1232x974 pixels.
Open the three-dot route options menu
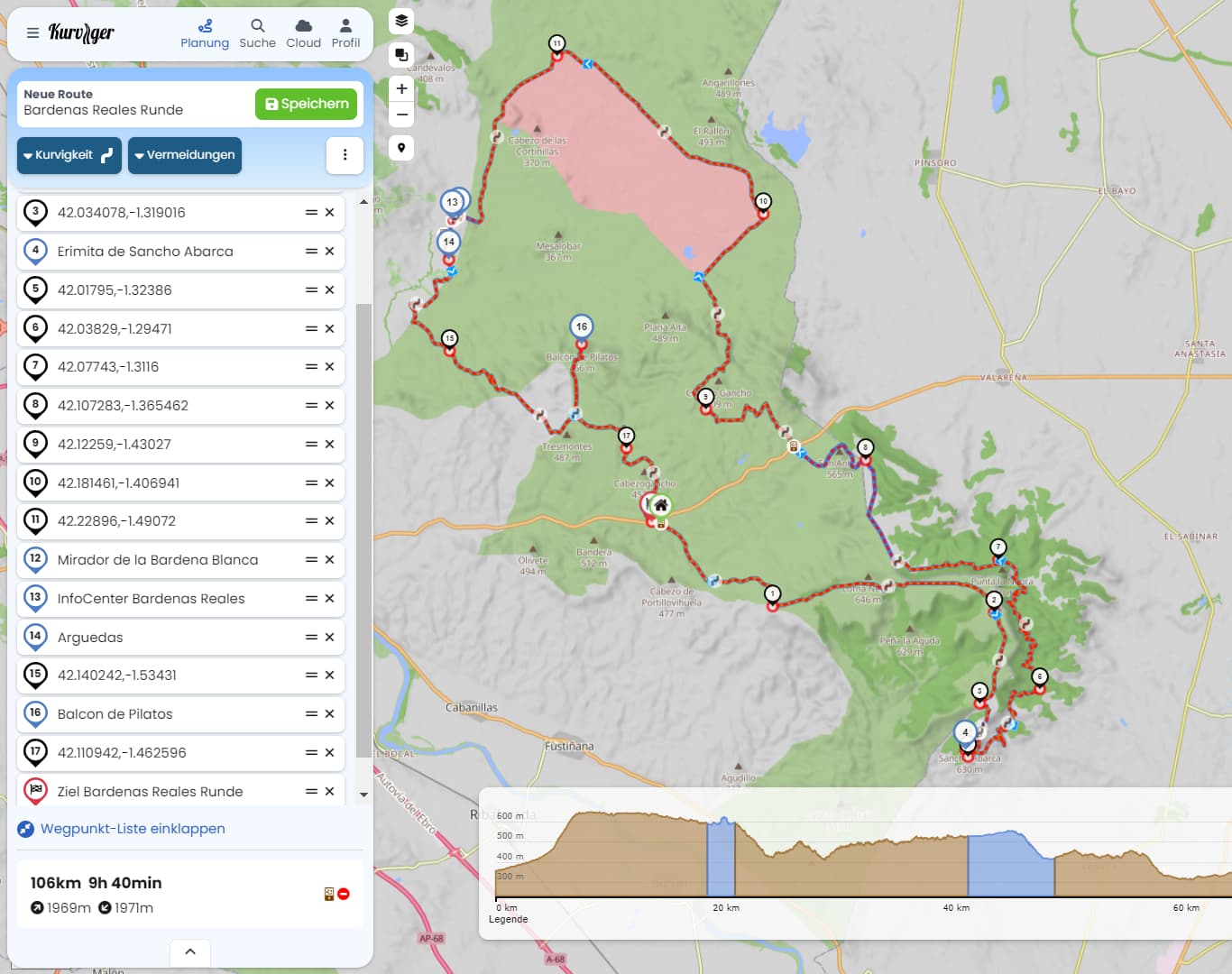(x=345, y=155)
